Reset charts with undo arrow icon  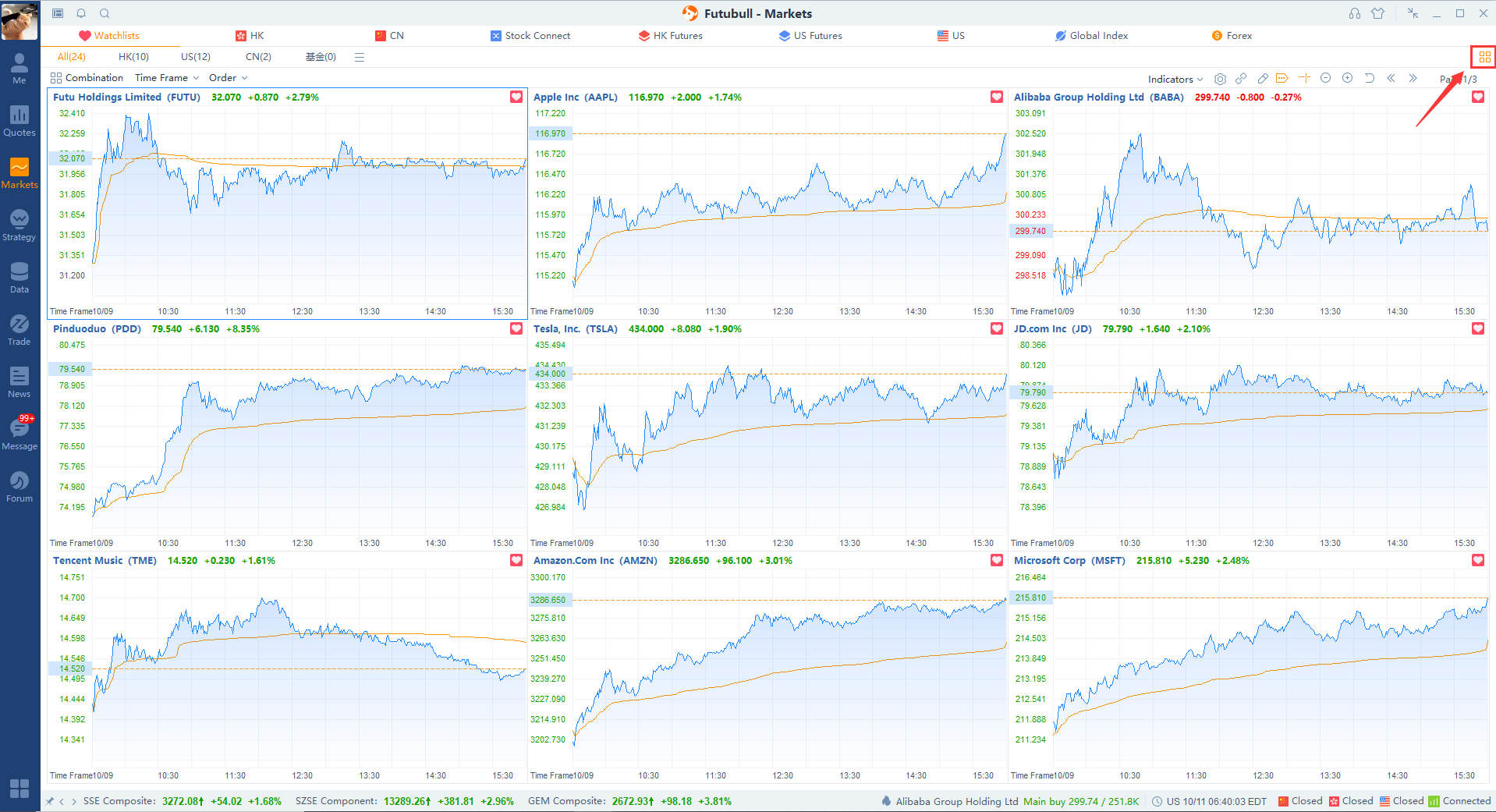[1369, 78]
